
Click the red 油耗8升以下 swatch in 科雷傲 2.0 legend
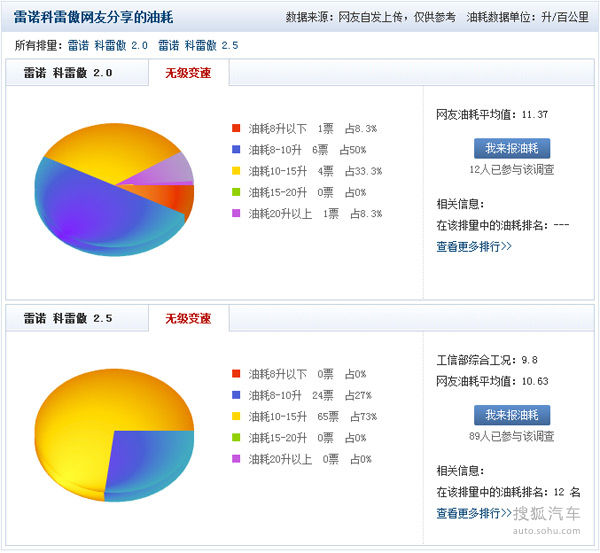pos(236,128)
